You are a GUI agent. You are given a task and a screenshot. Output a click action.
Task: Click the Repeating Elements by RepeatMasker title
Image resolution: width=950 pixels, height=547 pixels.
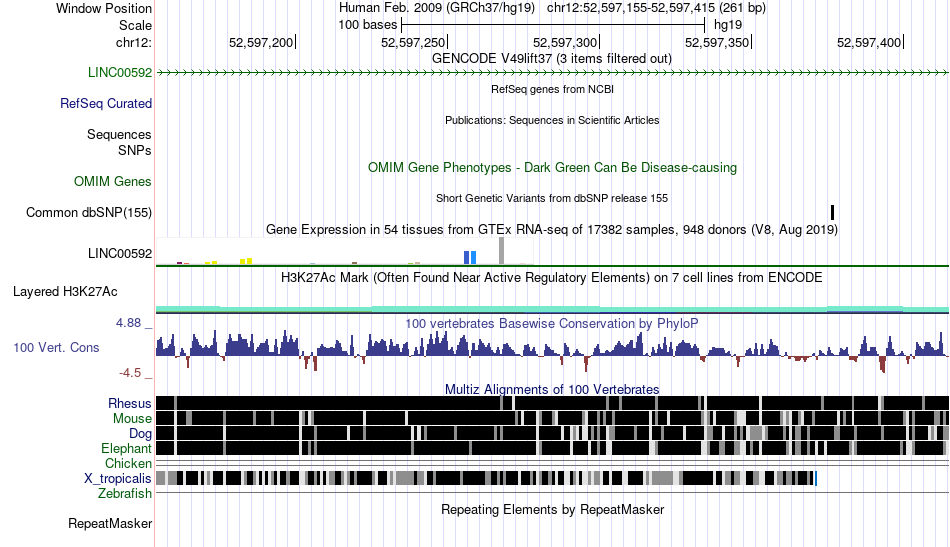[553, 509]
